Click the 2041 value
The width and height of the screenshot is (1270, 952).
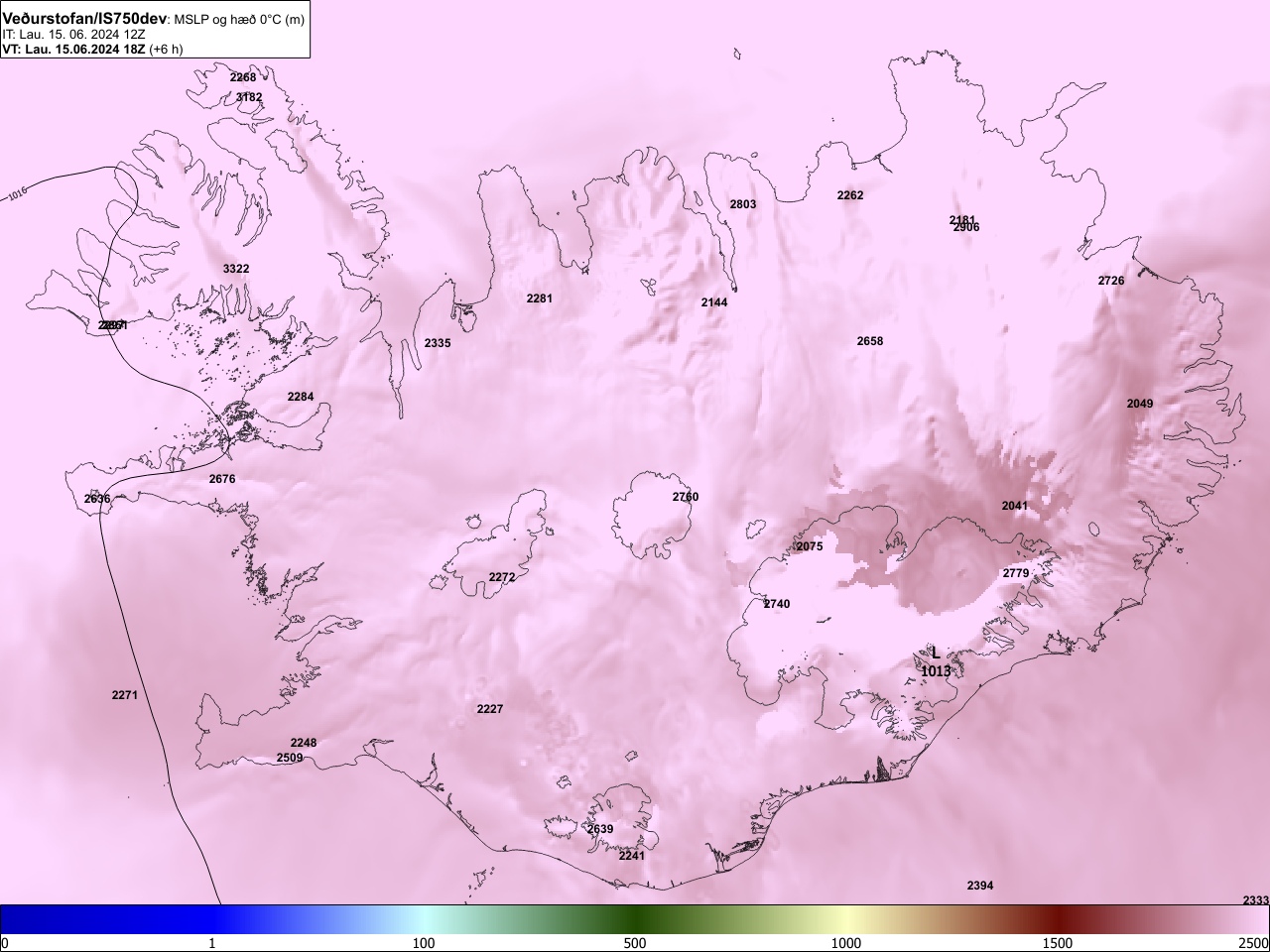[x=1015, y=506]
